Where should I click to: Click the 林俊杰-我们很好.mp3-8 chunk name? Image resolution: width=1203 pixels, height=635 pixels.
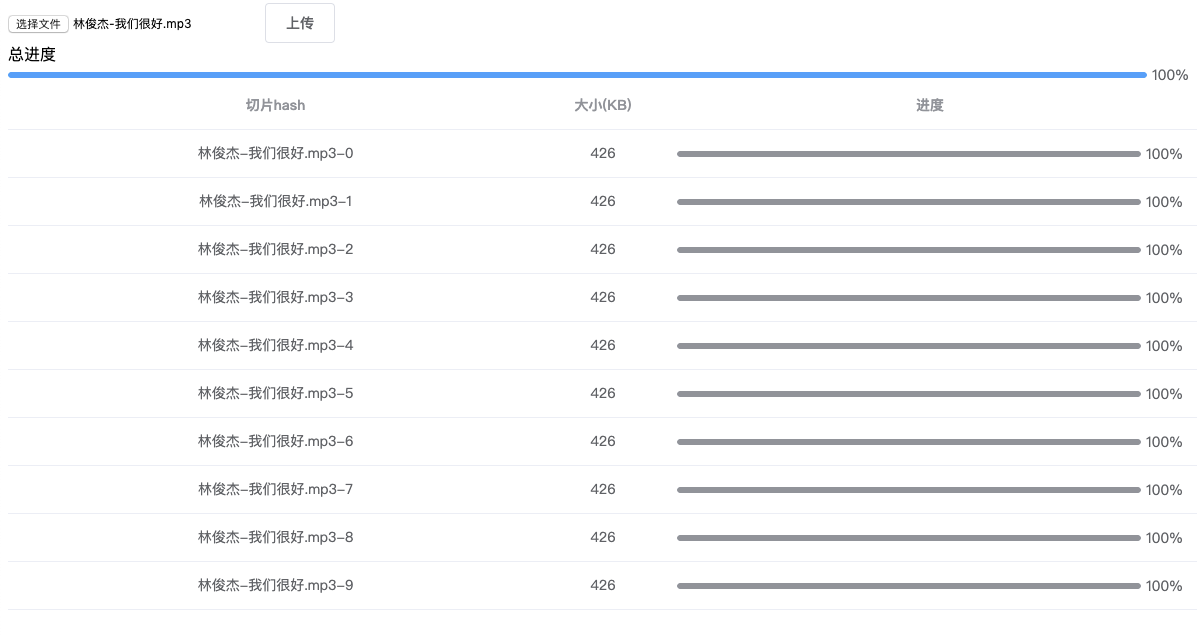tap(275, 538)
